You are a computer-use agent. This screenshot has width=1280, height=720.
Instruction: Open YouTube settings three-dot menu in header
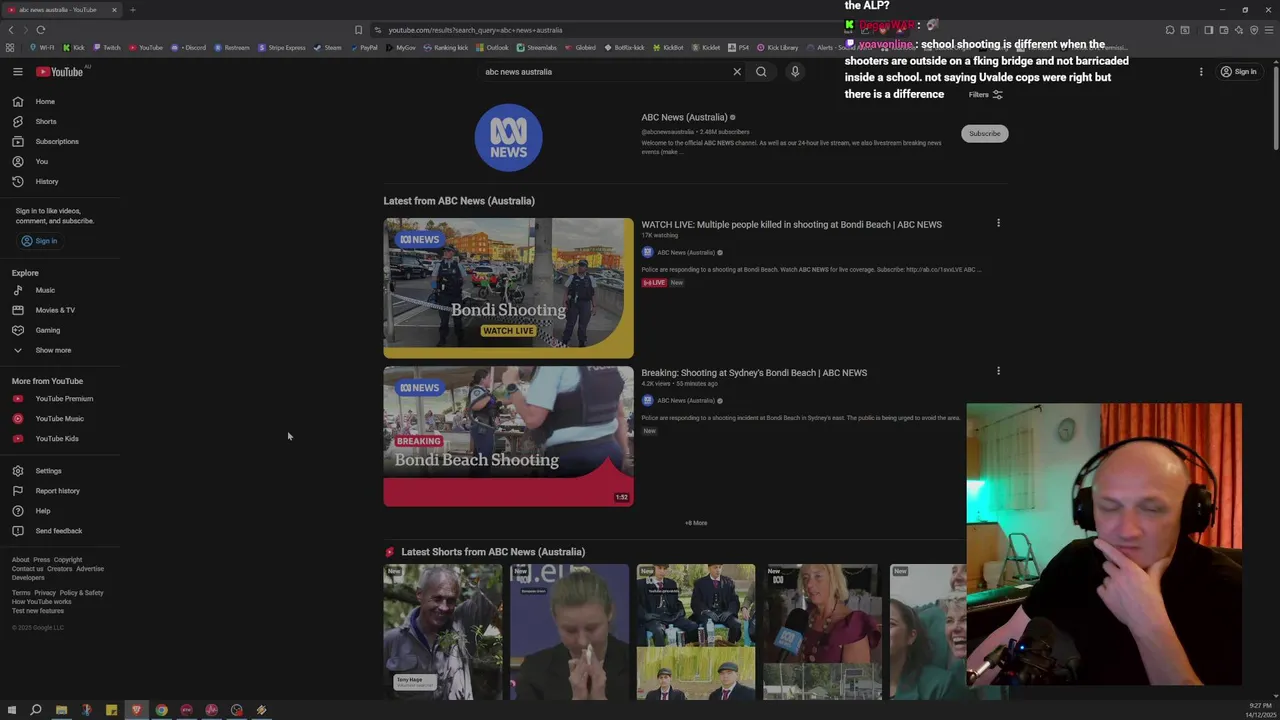point(1201,72)
